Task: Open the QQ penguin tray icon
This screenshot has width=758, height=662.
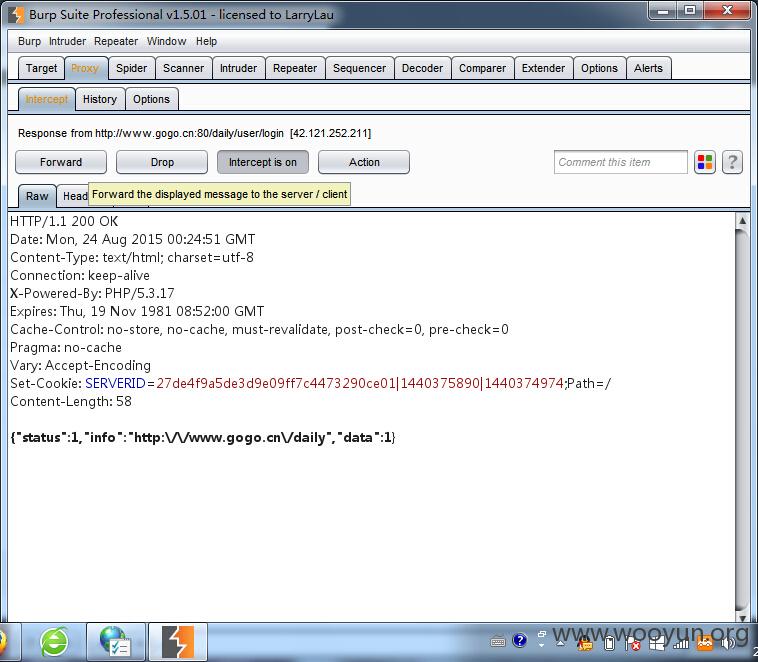Action: click(584, 644)
